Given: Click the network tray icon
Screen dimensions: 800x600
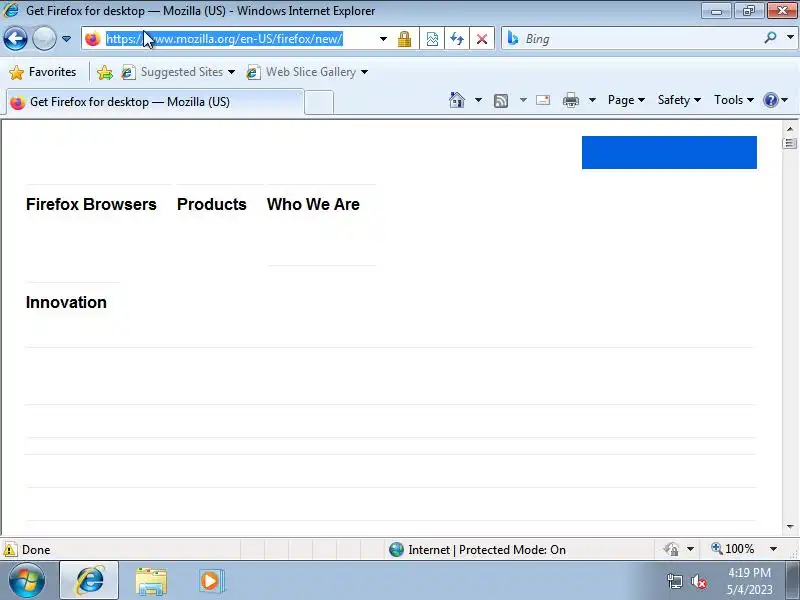Looking at the screenshot, I should click(x=674, y=581).
